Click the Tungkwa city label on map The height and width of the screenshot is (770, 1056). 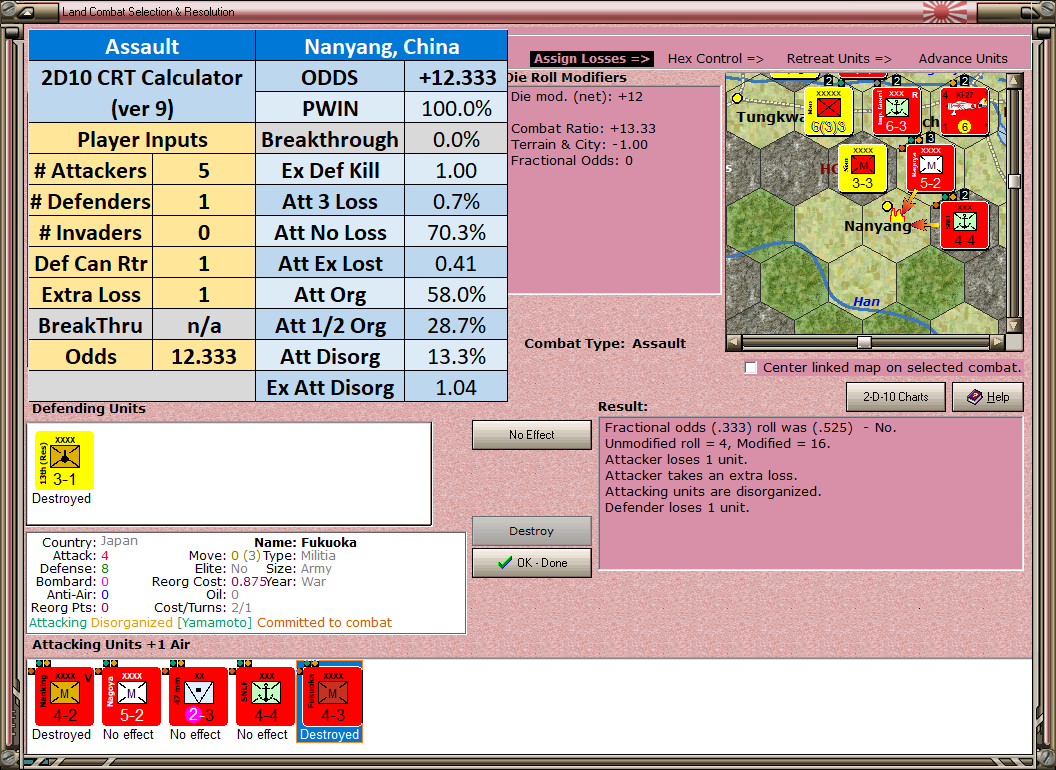[x=770, y=117]
